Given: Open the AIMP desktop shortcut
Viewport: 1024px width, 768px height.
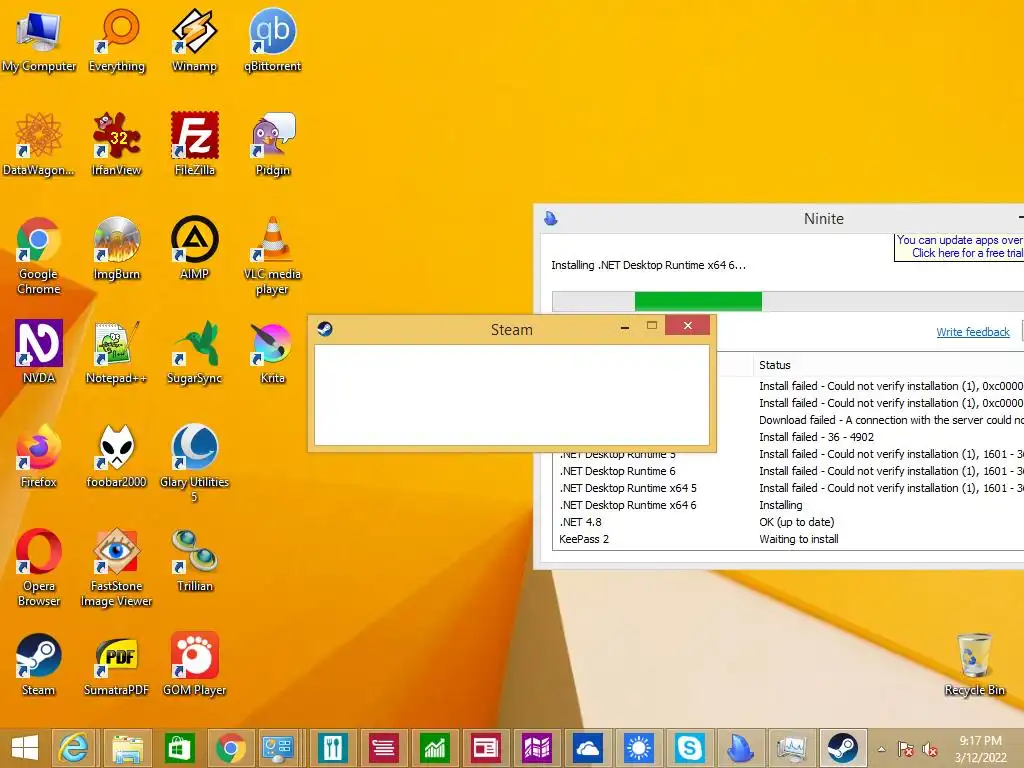Looking at the screenshot, I should pos(194,248).
